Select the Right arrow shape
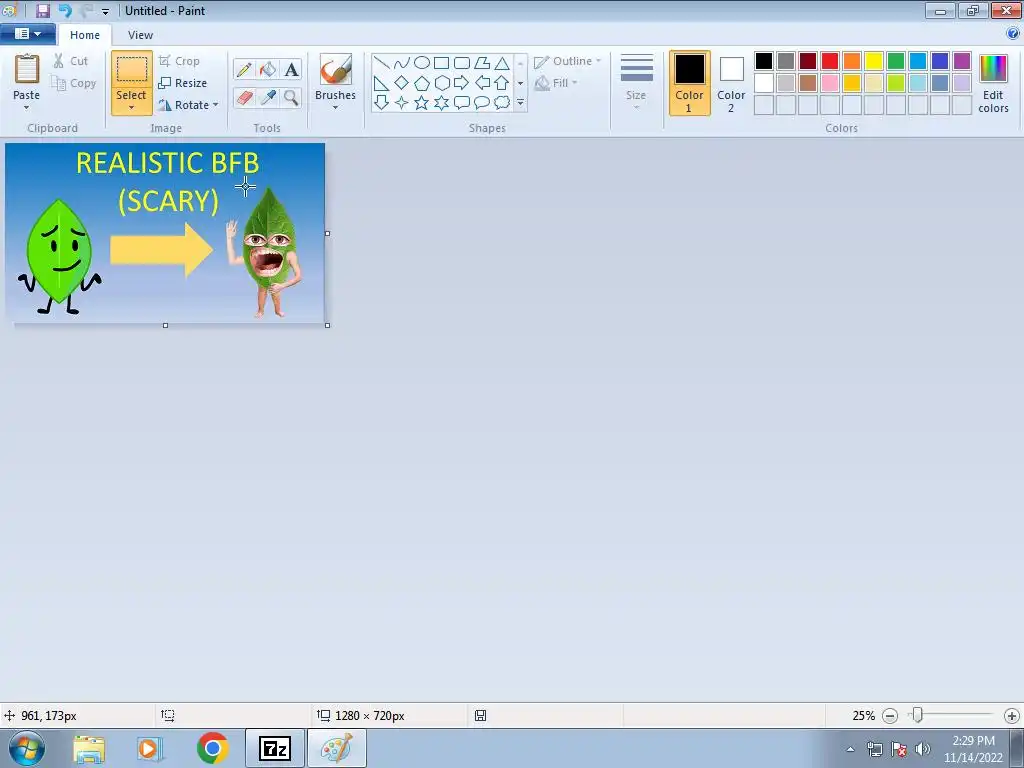Viewport: 1024px width, 768px height. 462,83
